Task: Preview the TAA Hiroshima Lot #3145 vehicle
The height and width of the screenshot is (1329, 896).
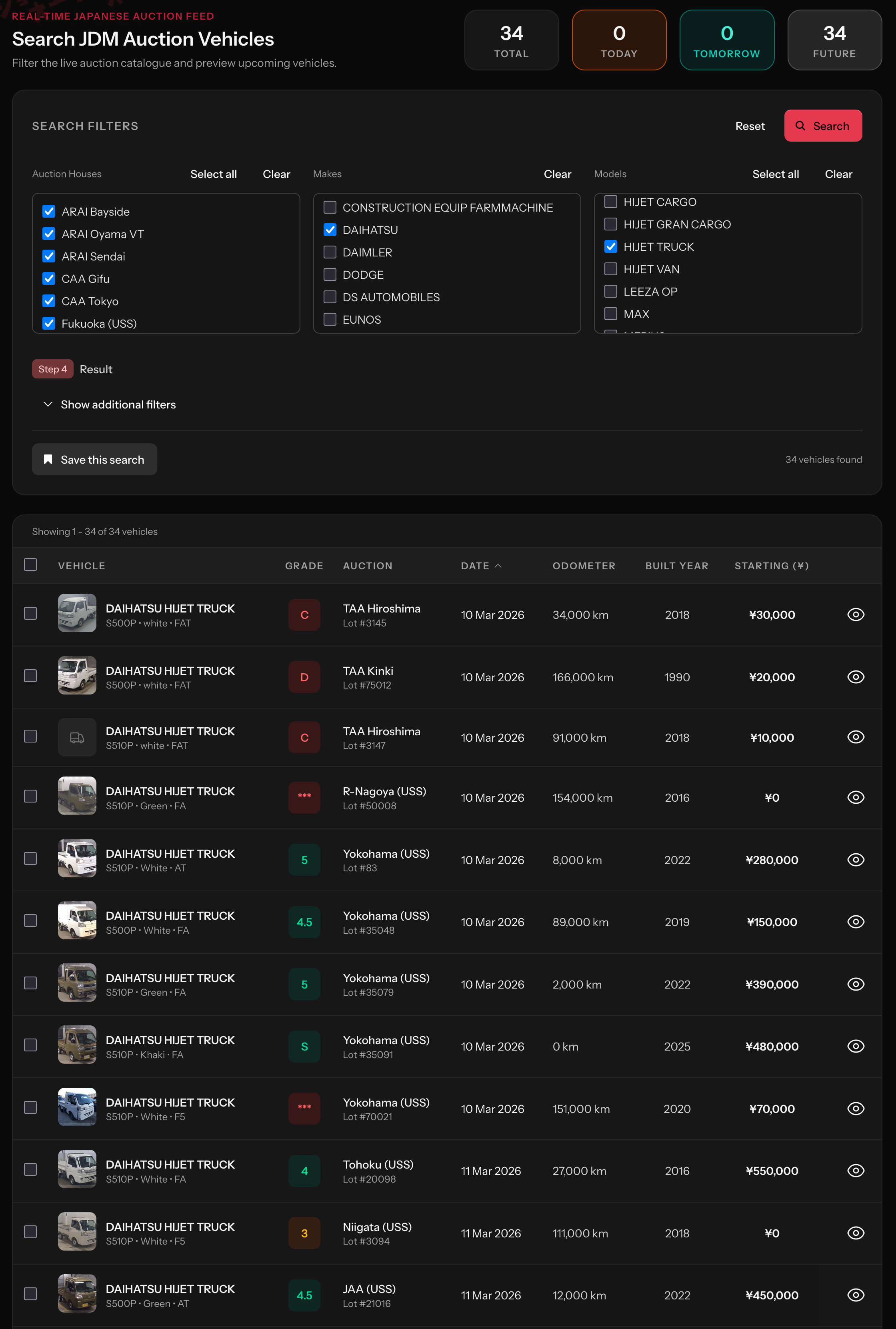Action: 856,615
